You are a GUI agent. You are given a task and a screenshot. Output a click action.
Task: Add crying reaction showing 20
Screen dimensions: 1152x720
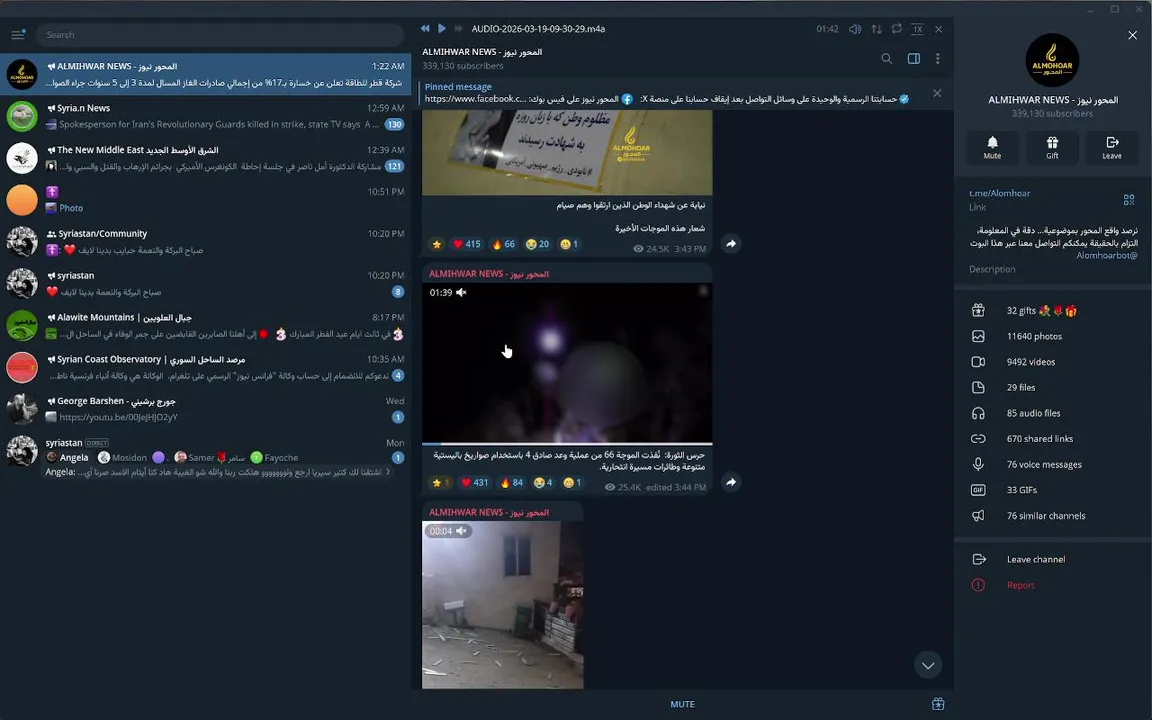point(537,244)
